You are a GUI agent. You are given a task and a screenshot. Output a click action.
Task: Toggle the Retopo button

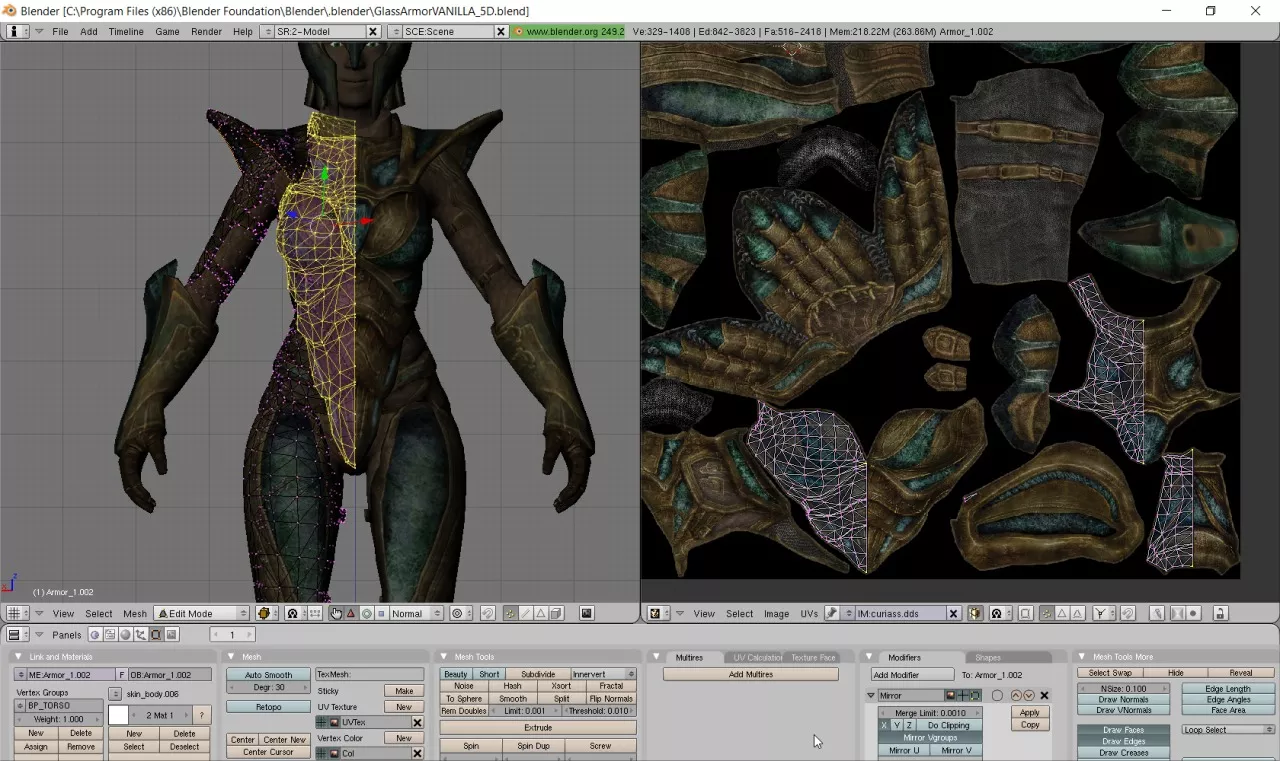coord(268,707)
